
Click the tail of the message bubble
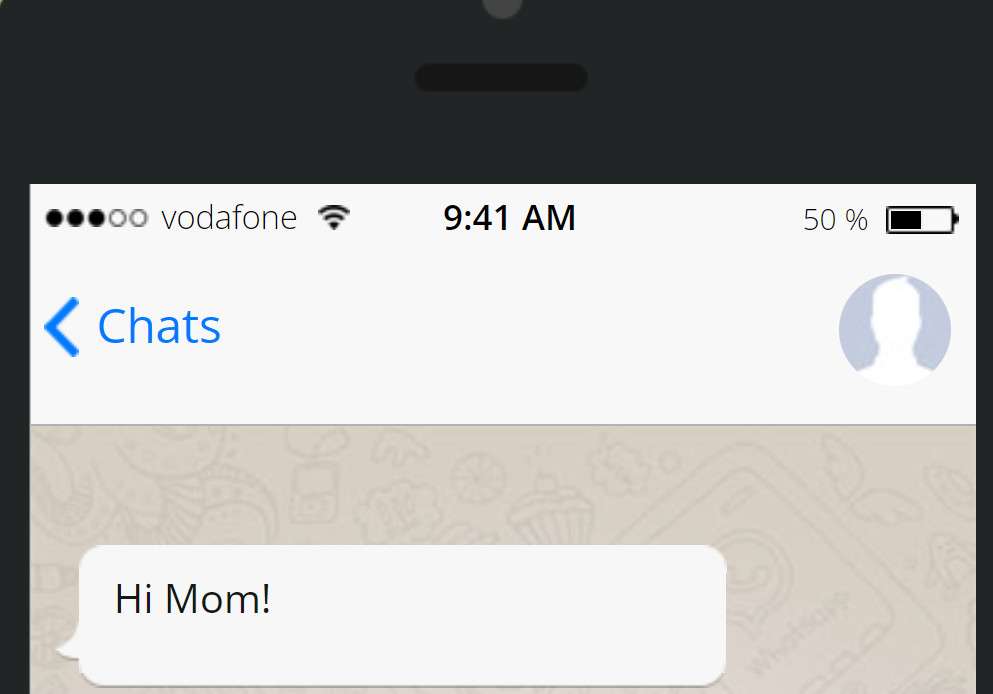tap(67, 651)
